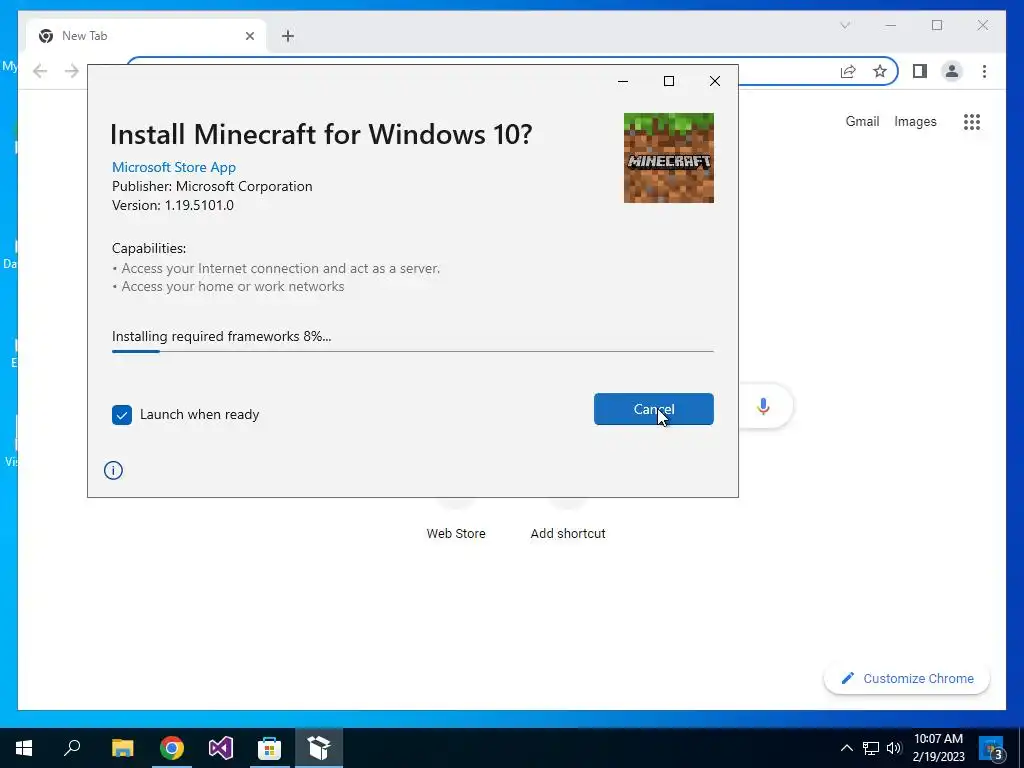Viewport: 1024px width, 768px height.
Task: Close the Chrome window
Action: coord(983,25)
